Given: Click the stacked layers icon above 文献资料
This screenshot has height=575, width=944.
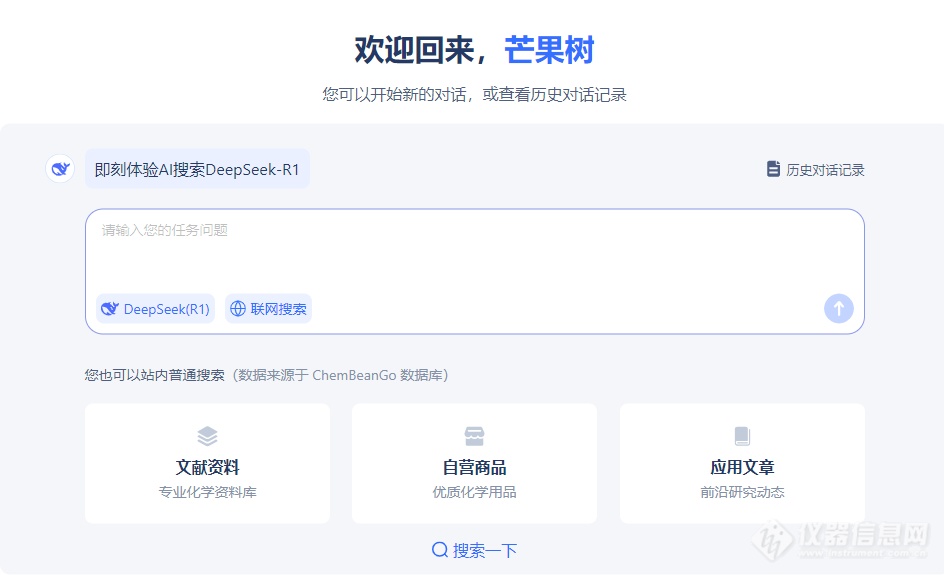Looking at the screenshot, I should (207, 436).
